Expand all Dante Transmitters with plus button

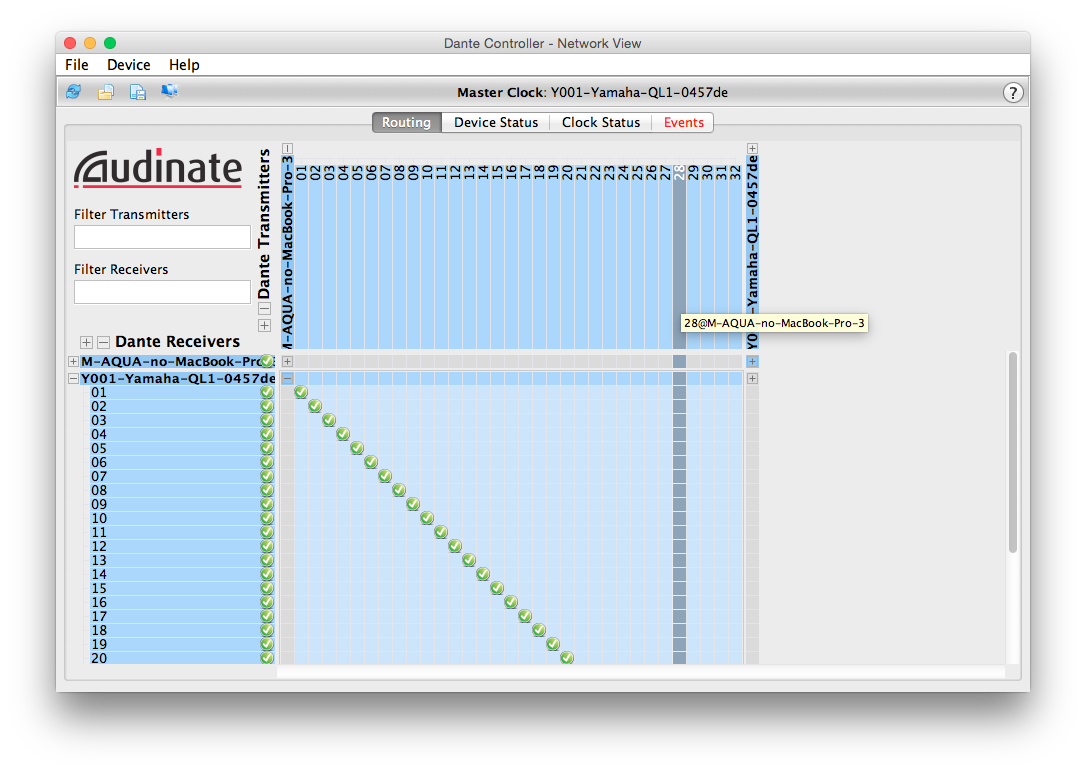pos(264,325)
